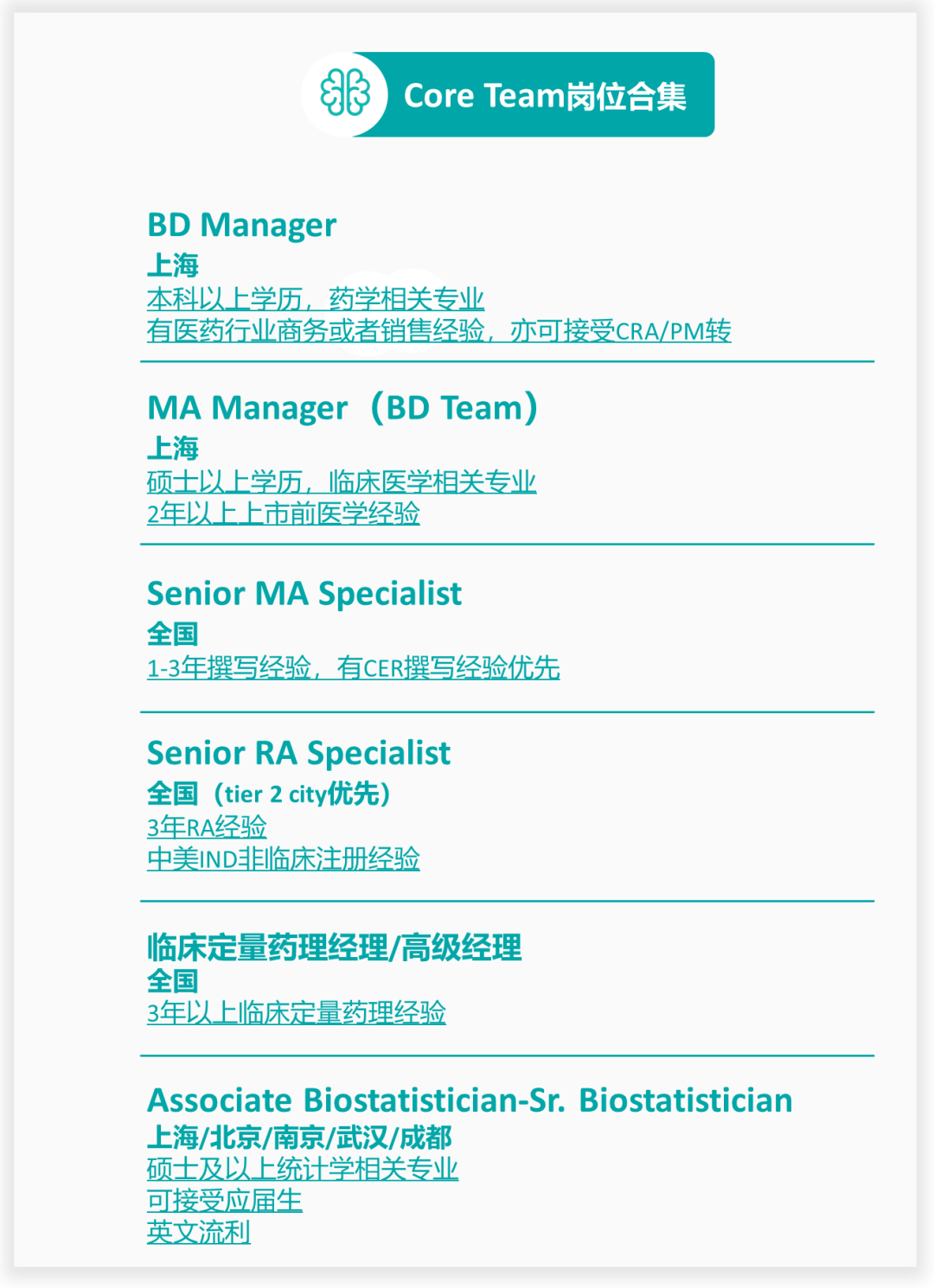Screen dimensions: 934x1288
Task: Click the Core Team岗位合集 banner
Action: [545, 95]
